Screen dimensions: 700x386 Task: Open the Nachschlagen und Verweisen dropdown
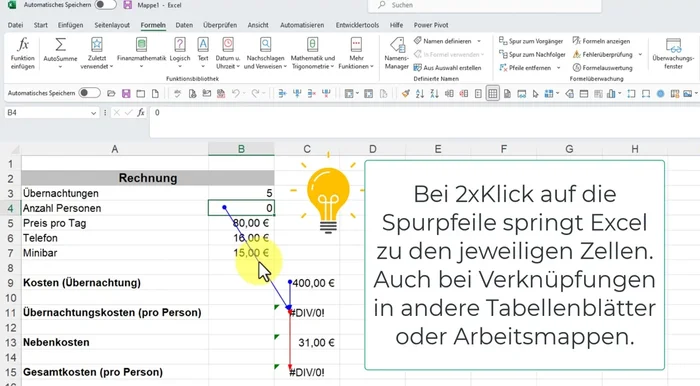[x=265, y=53]
